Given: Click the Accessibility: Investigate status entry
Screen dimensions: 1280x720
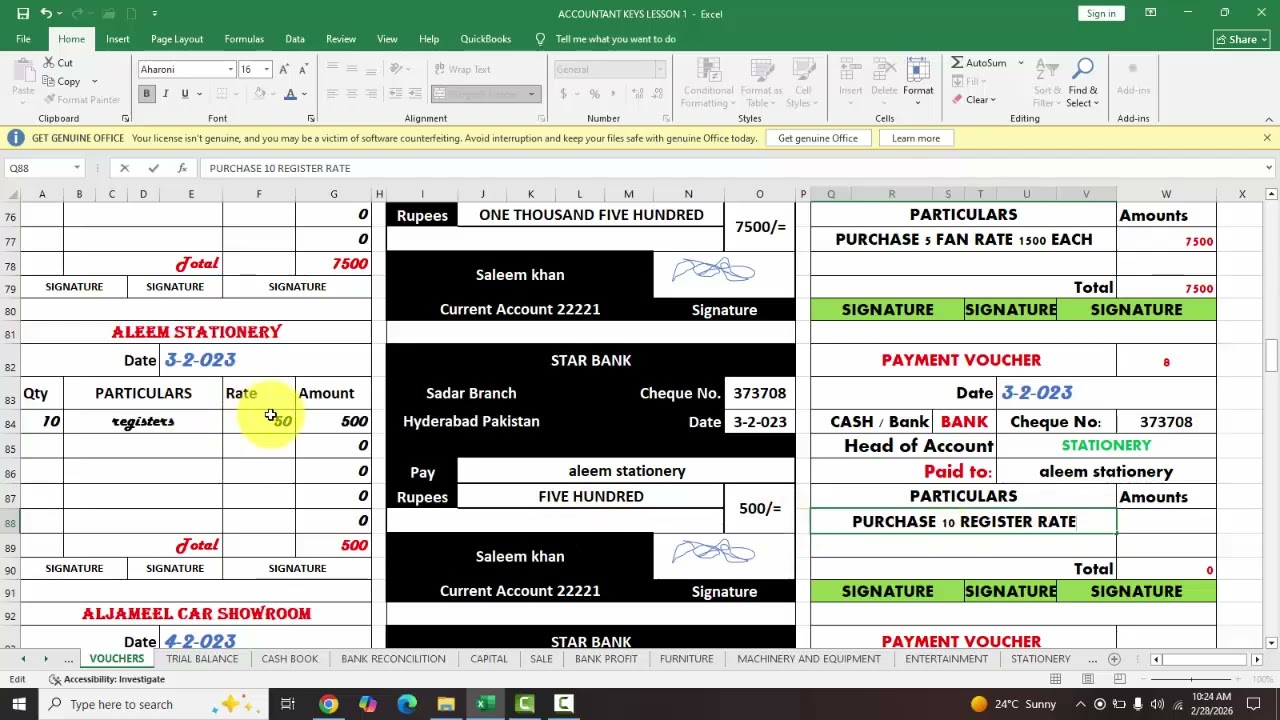Looking at the screenshot, I should tap(107, 679).
